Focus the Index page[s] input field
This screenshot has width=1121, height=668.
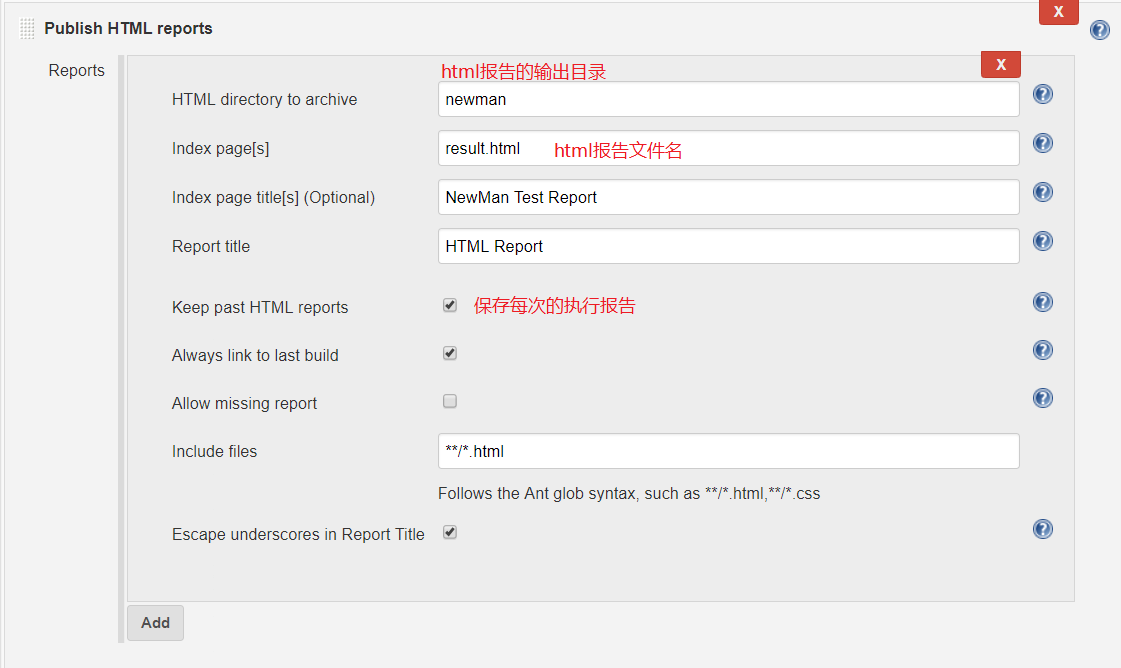(x=729, y=148)
